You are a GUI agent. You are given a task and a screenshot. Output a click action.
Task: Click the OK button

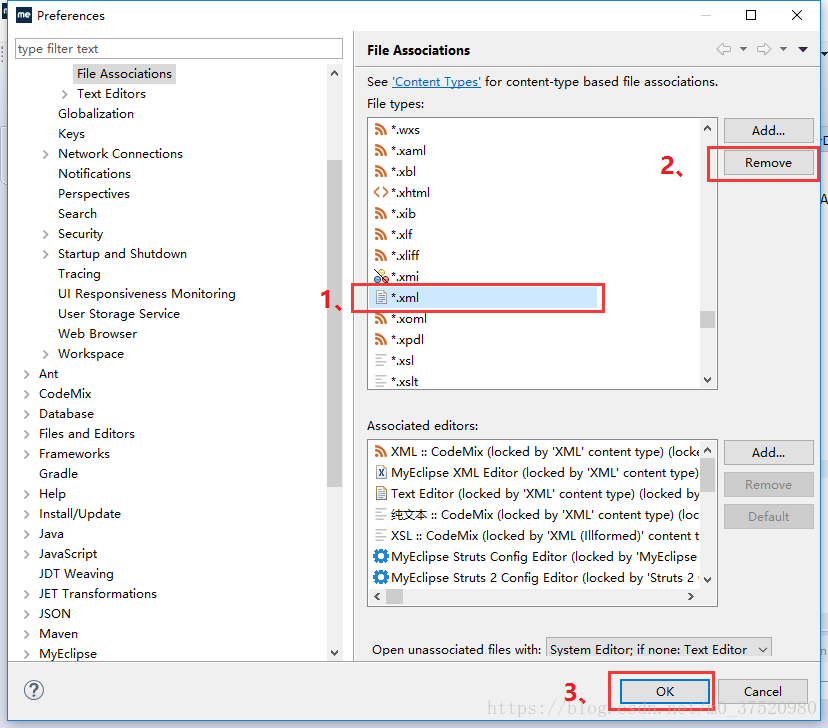[x=664, y=692]
